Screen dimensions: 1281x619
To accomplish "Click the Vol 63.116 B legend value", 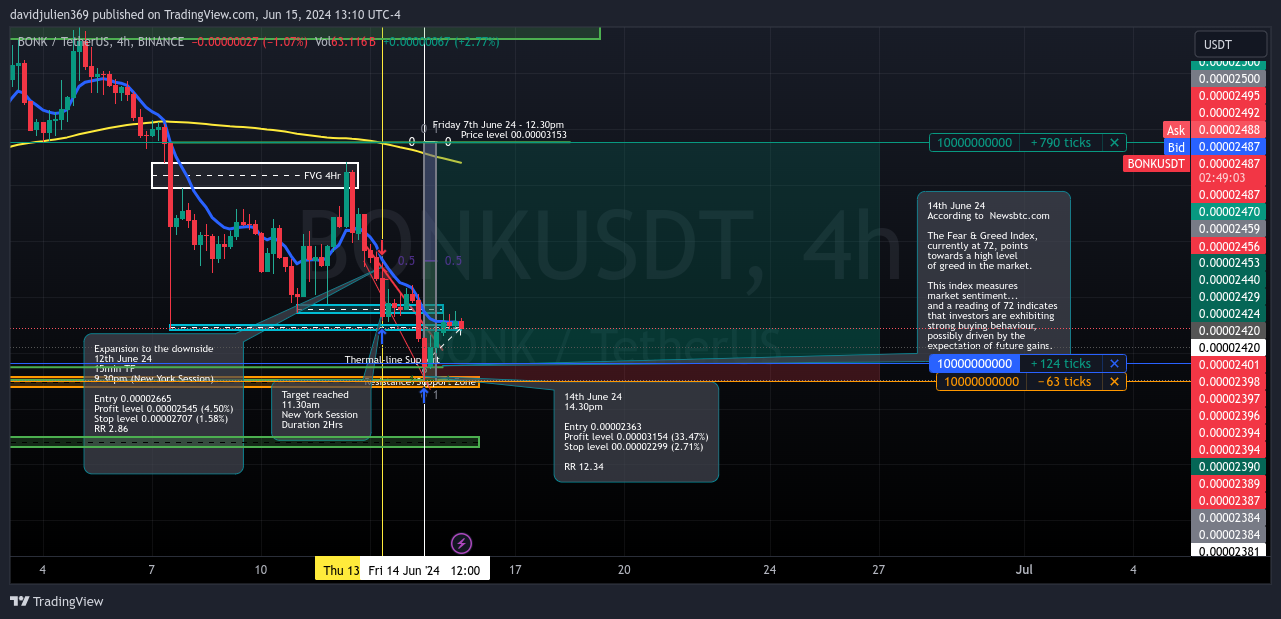I will 345,42.
